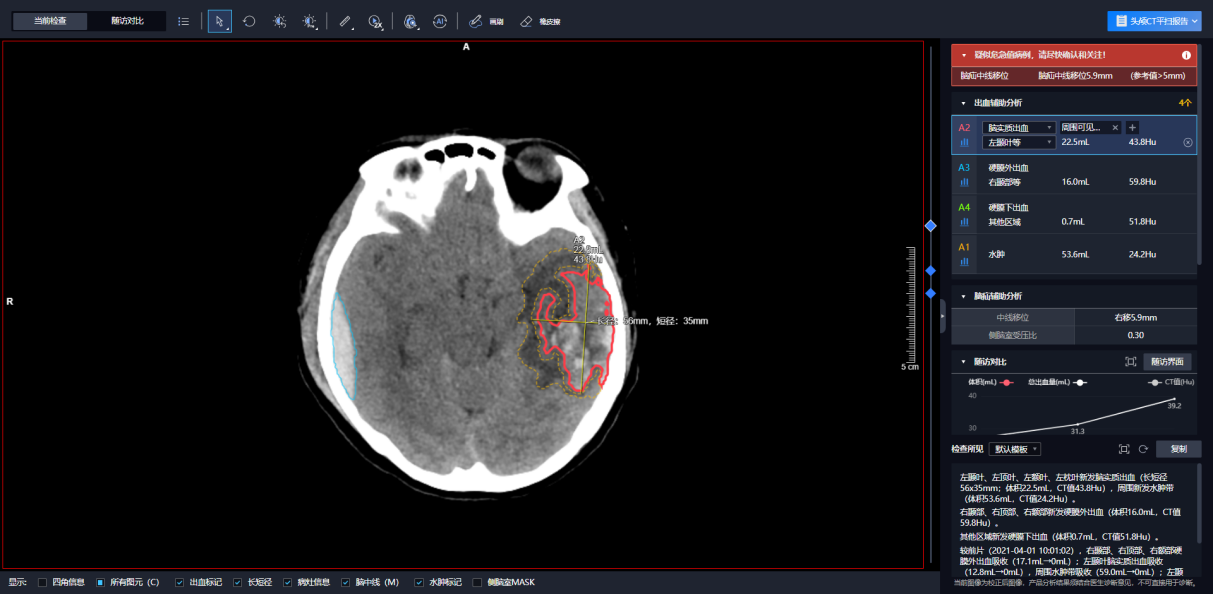Switch to the 当前检查 tab
The height and width of the screenshot is (594, 1213).
click(50, 21)
